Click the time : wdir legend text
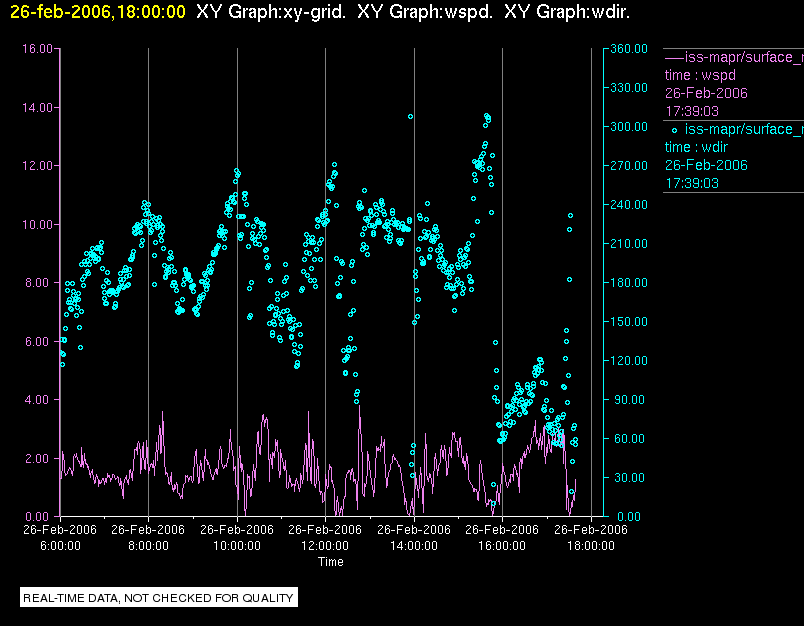 (696, 148)
